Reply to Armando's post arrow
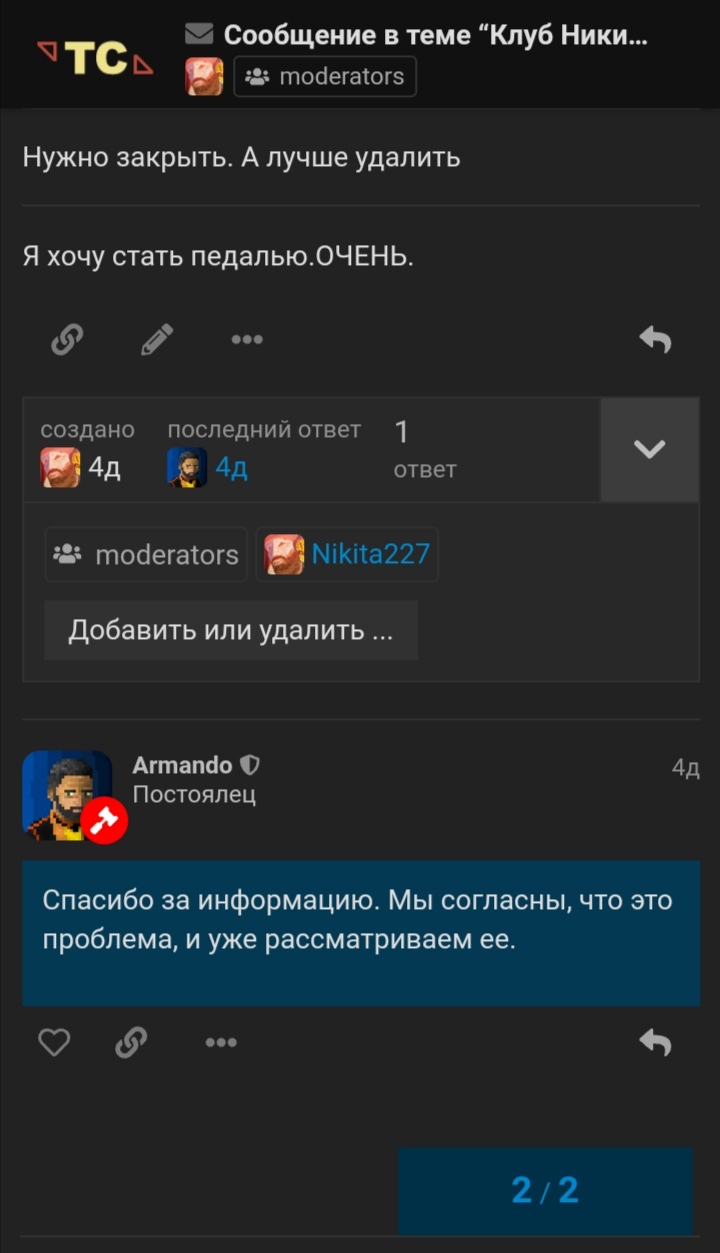Image resolution: width=720 pixels, height=1253 pixels. 655,1043
